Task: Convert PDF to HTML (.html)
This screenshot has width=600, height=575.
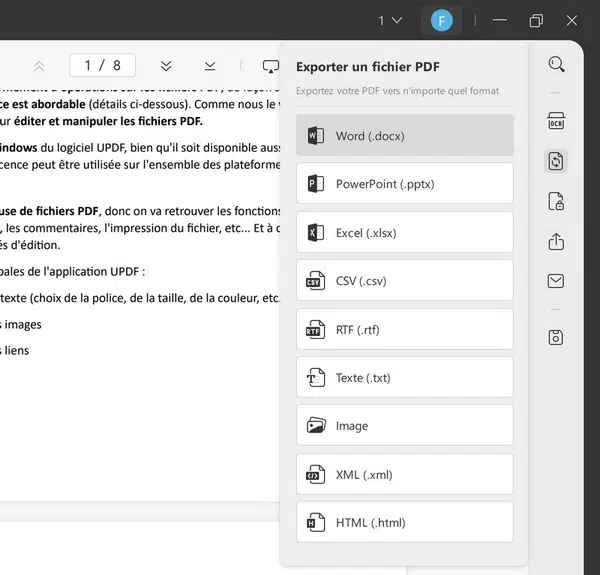Action: click(x=405, y=522)
